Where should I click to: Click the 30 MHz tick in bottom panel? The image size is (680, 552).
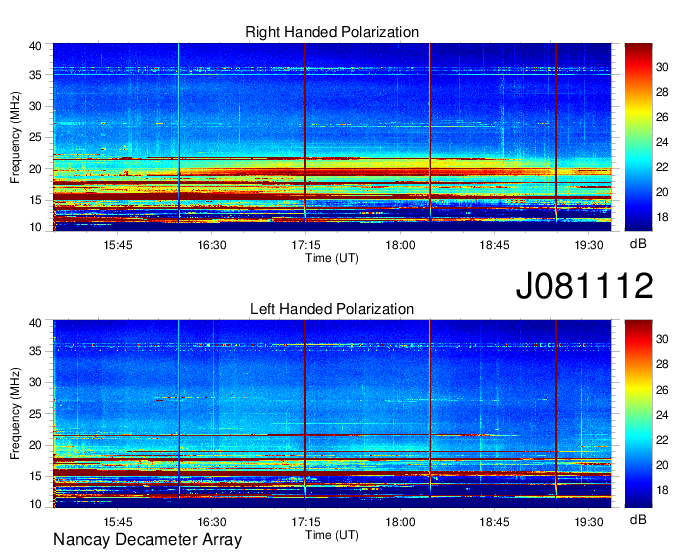coord(35,382)
